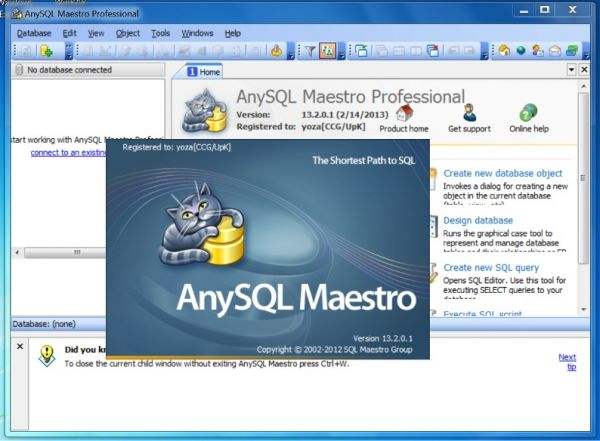Viewport: 600px width, 441px height.
Task: Click the Product home label
Action: click(x=404, y=129)
